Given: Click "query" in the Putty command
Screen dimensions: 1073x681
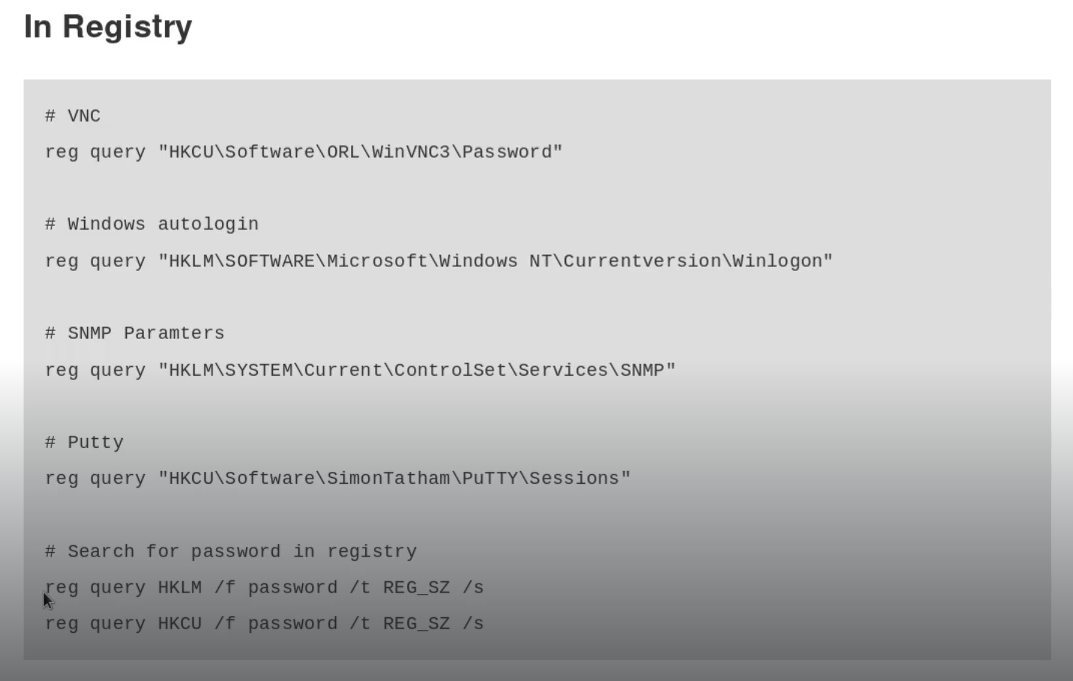Looking at the screenshot, I should tap(118, 478).
